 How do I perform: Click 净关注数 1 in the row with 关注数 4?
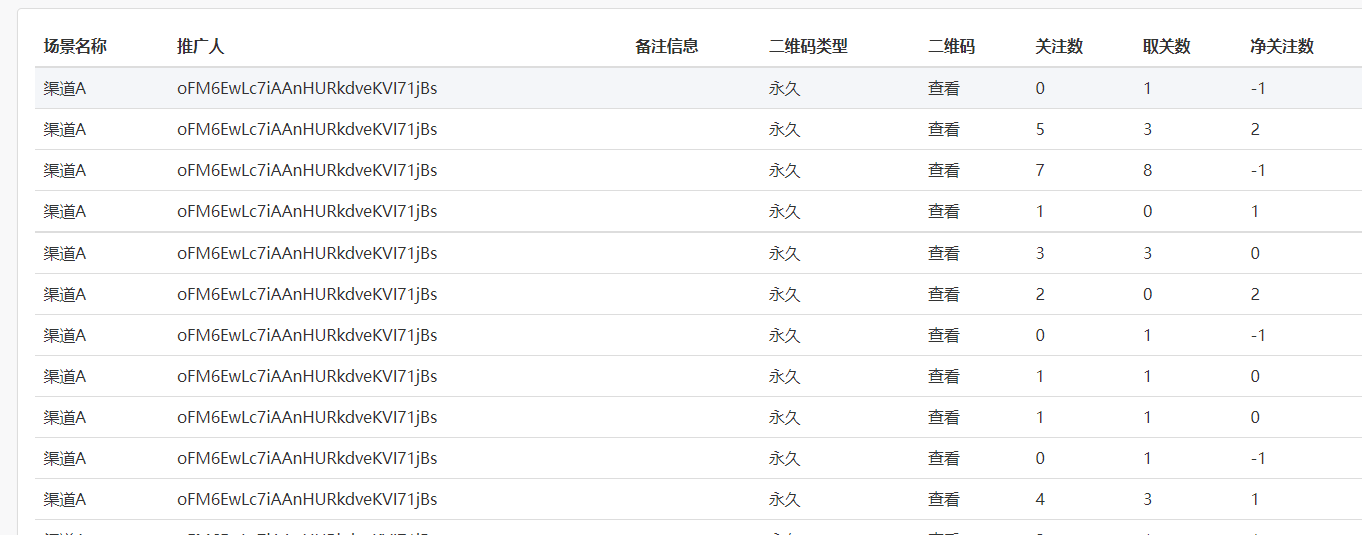click(x=1255, y=499)
